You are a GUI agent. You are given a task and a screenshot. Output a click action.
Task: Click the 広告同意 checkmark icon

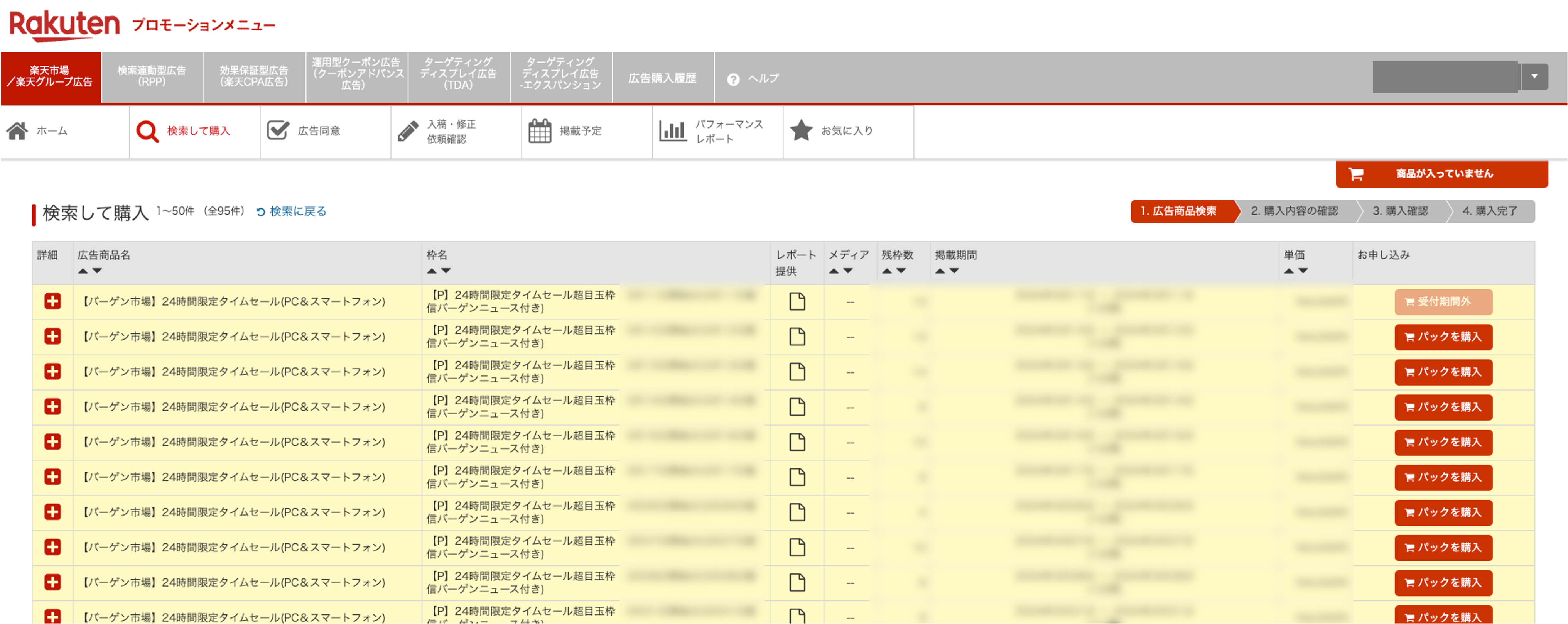click(x=278, y=130)
